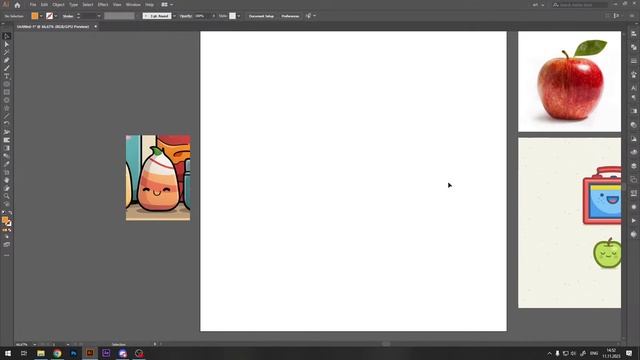Click the Fill color swatch in control bar
640x360 pixels.
click(35, 16)
